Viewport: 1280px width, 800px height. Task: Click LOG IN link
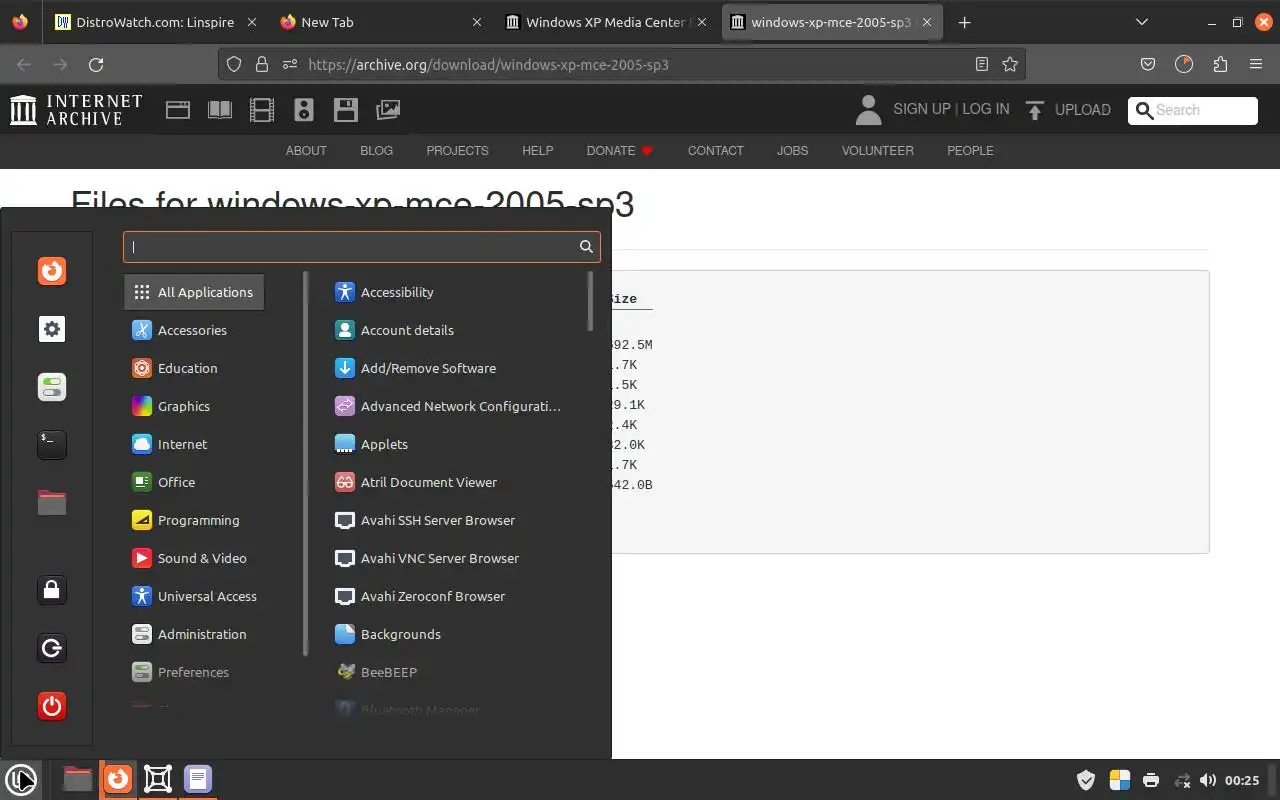986,109
